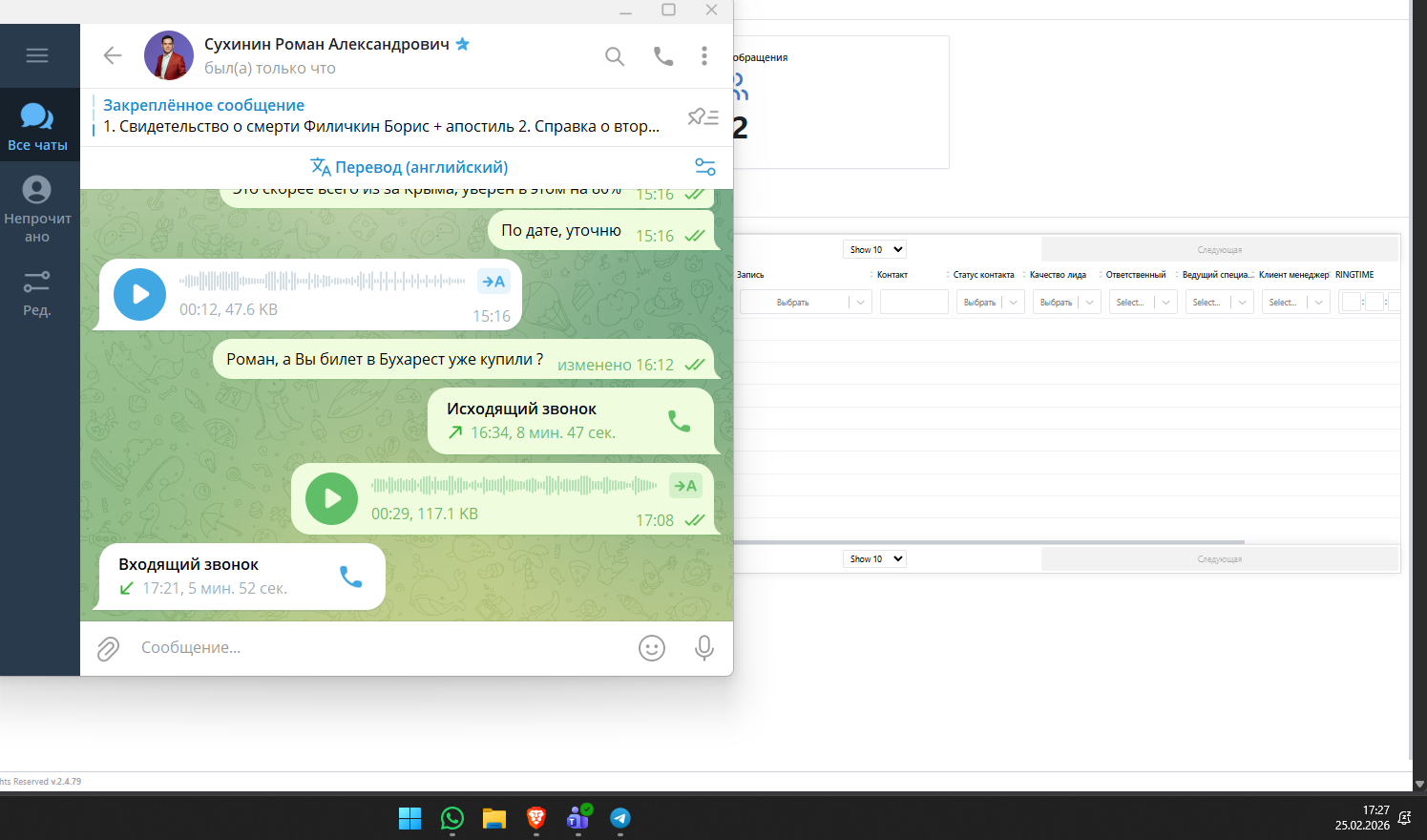1427x840 pixels.
Task: Play the 00:29 voice message
Action: (x=331, y=498)
